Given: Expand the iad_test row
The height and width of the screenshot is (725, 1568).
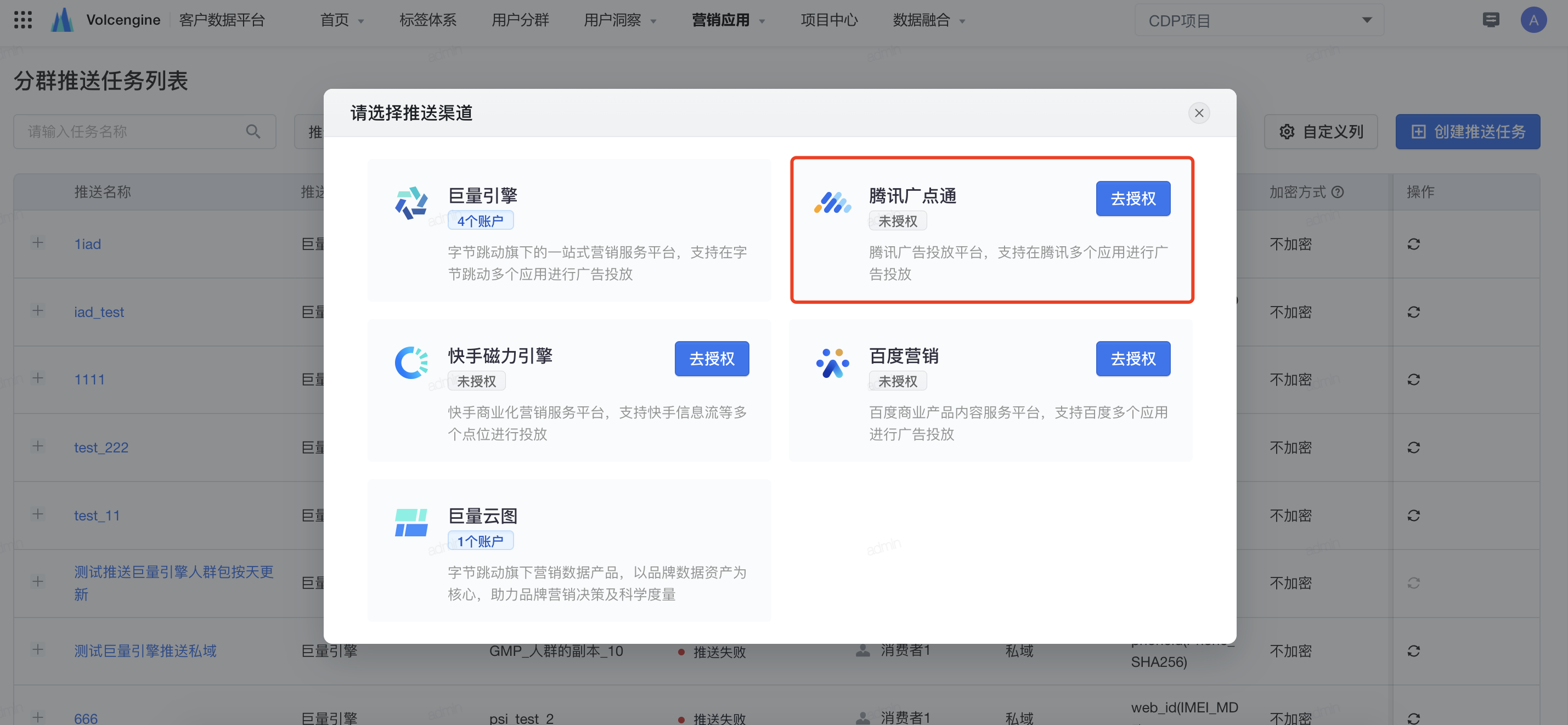Looking at the screenshot, I should pyautogui.click(x=38, y=311).
